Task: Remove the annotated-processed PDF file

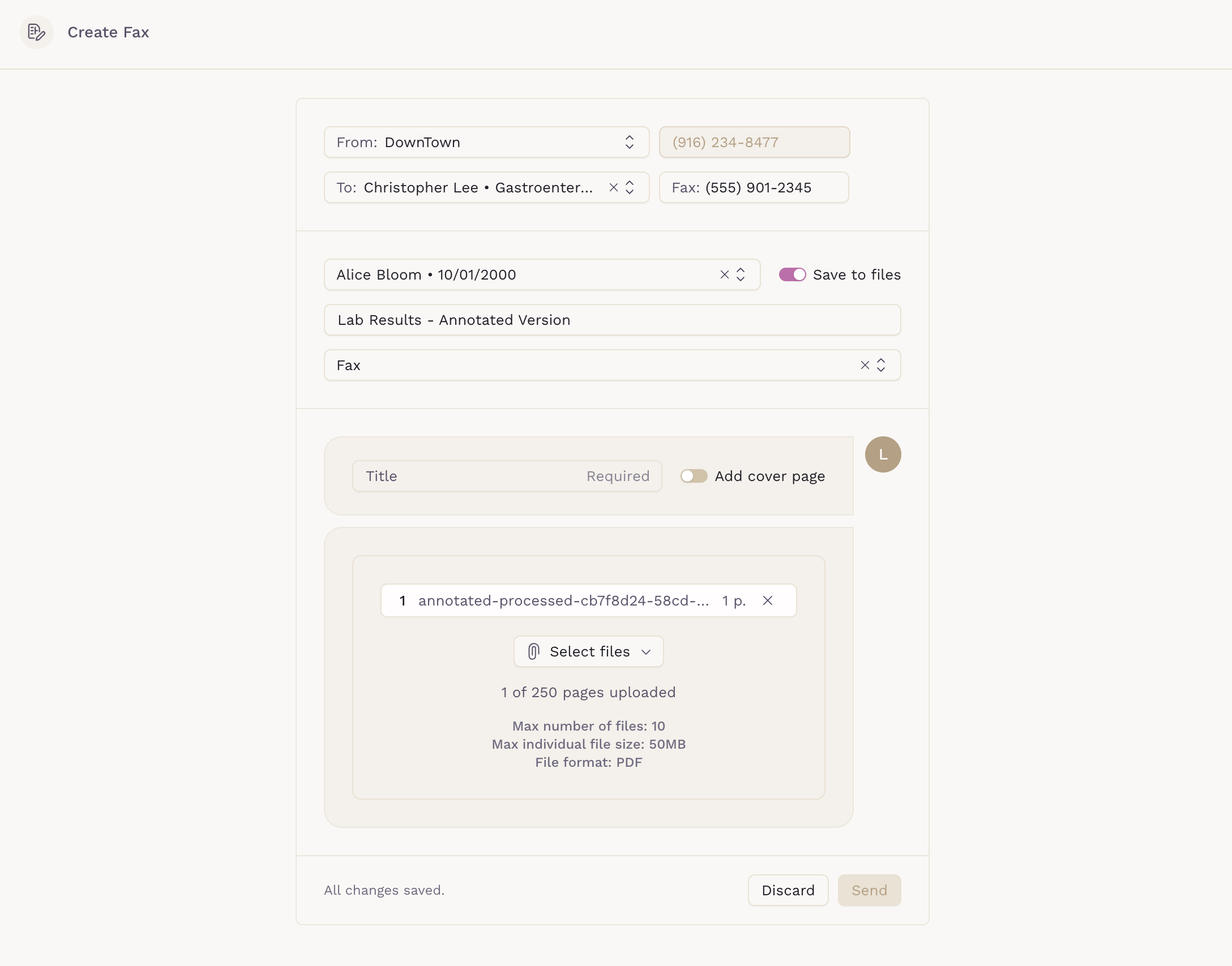Action: 767,601
